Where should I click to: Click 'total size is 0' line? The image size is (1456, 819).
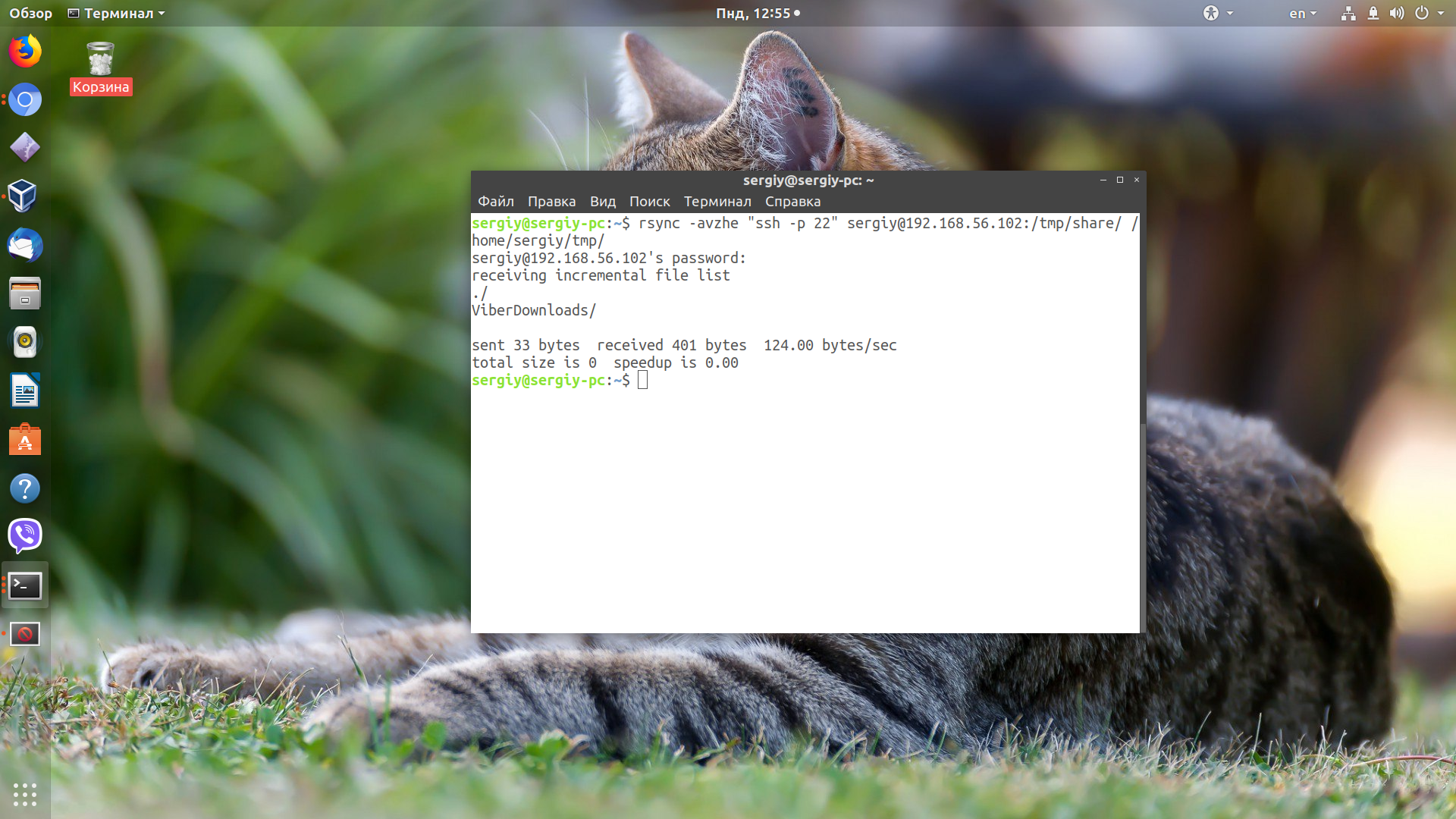click(x=605, y=362)
